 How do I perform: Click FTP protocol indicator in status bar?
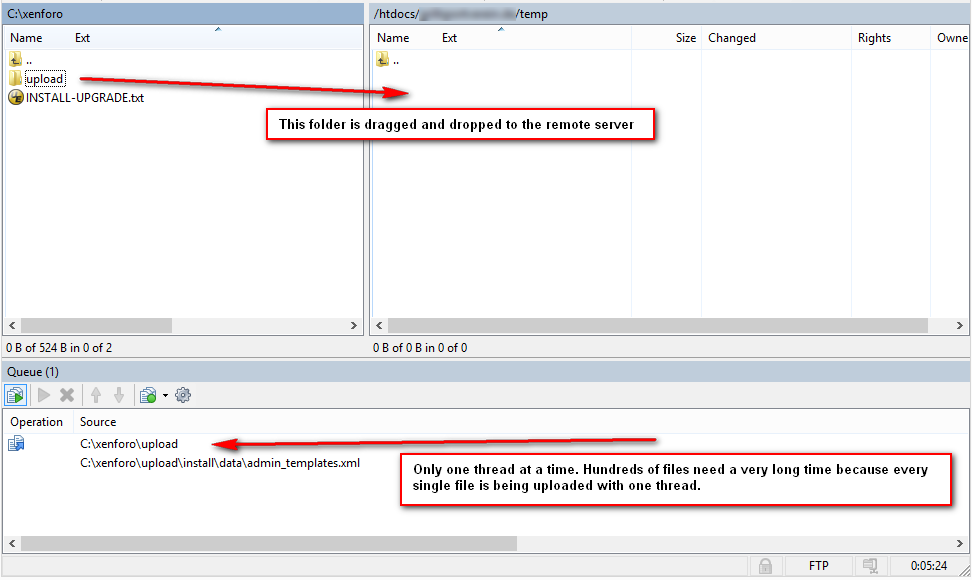point(819,566)
